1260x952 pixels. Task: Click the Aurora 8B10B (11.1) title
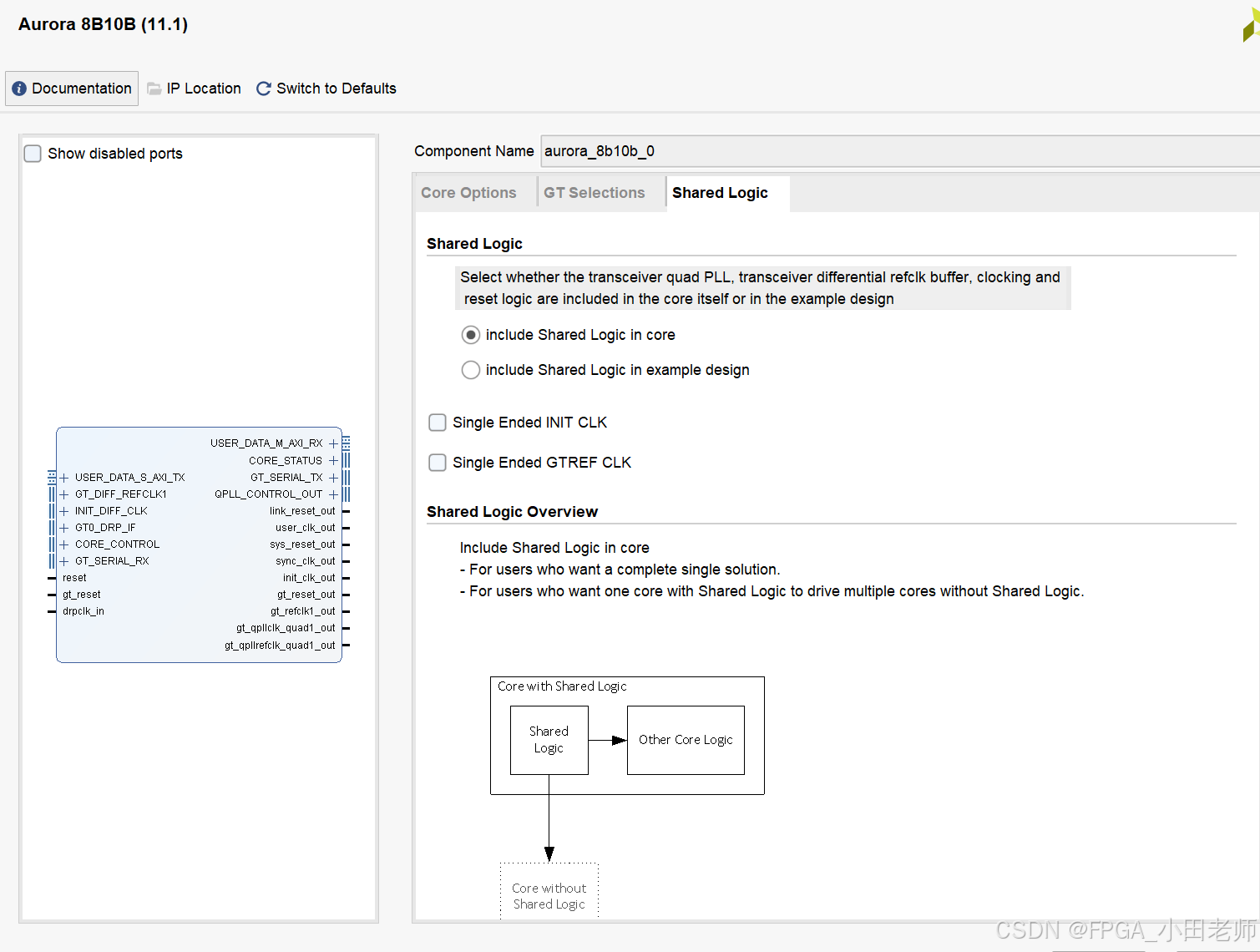pyautogui.click(x=103, y=24)
